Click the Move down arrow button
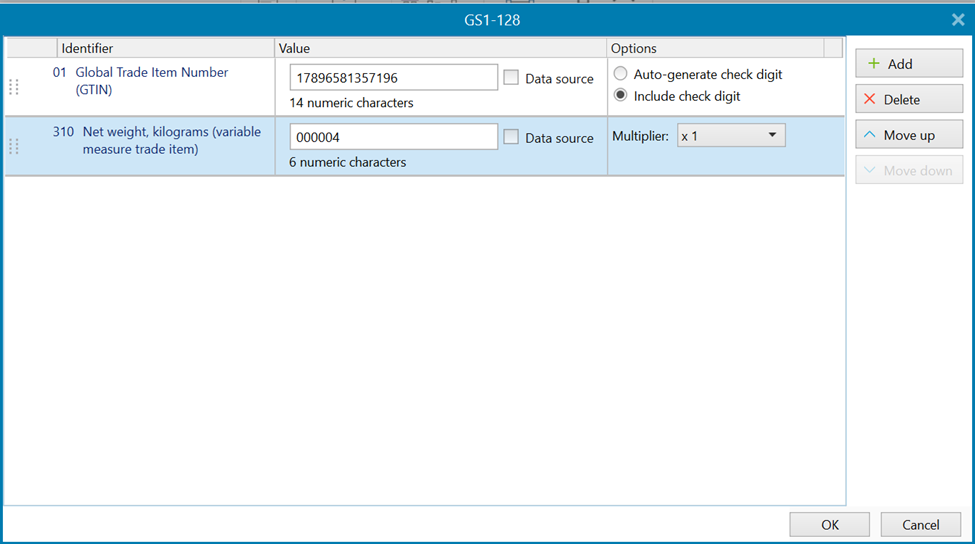Image resolution: width=975 pixels, height=544 pixels. [908, 171]
